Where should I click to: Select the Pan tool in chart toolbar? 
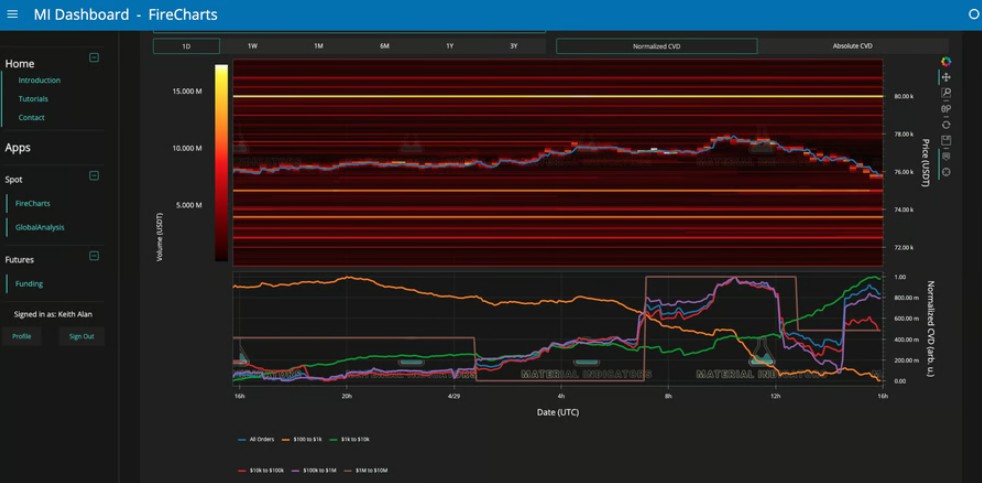click(946, 77)
